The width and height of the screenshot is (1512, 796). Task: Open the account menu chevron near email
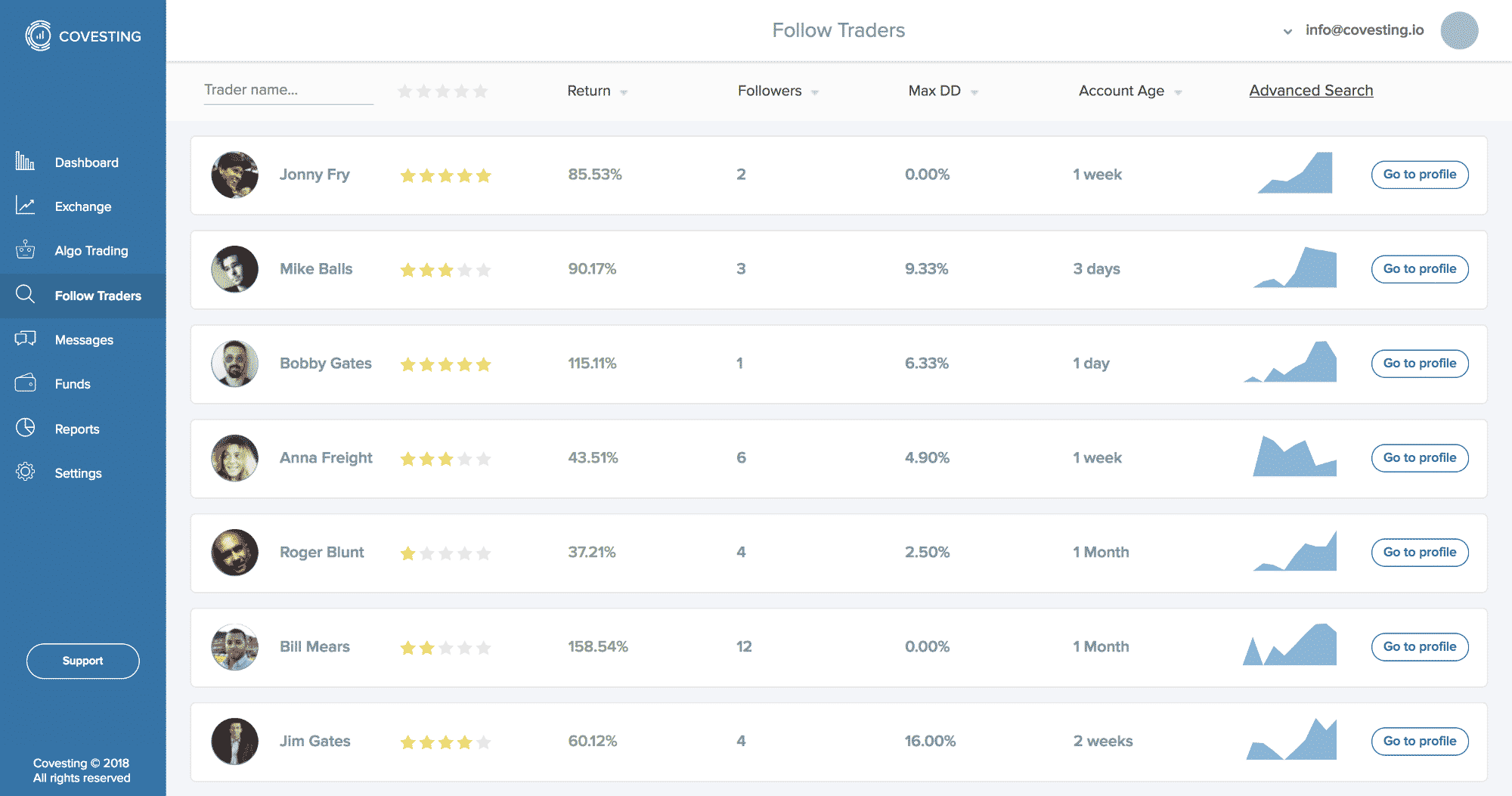coord(1287,32)
